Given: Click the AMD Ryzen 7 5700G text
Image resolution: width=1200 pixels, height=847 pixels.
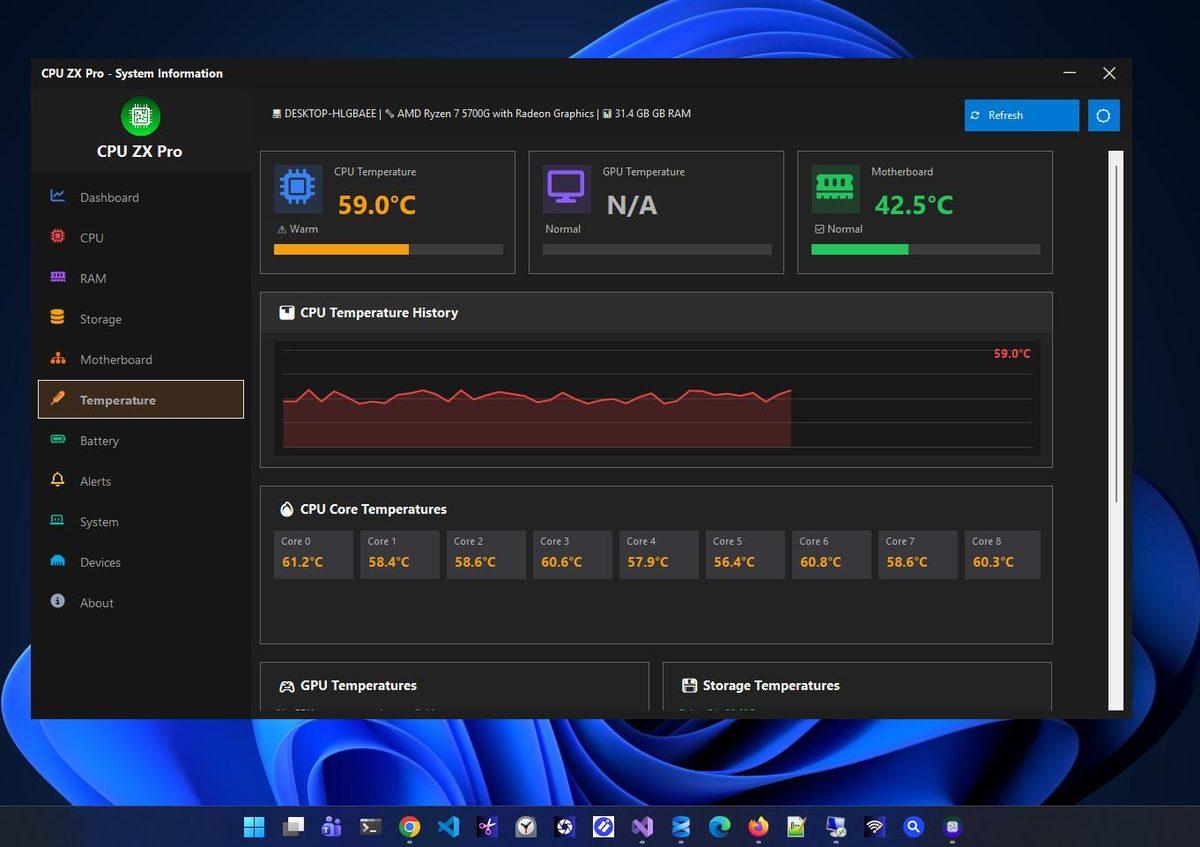Looking at the screenshot, I should click(495, 114).
